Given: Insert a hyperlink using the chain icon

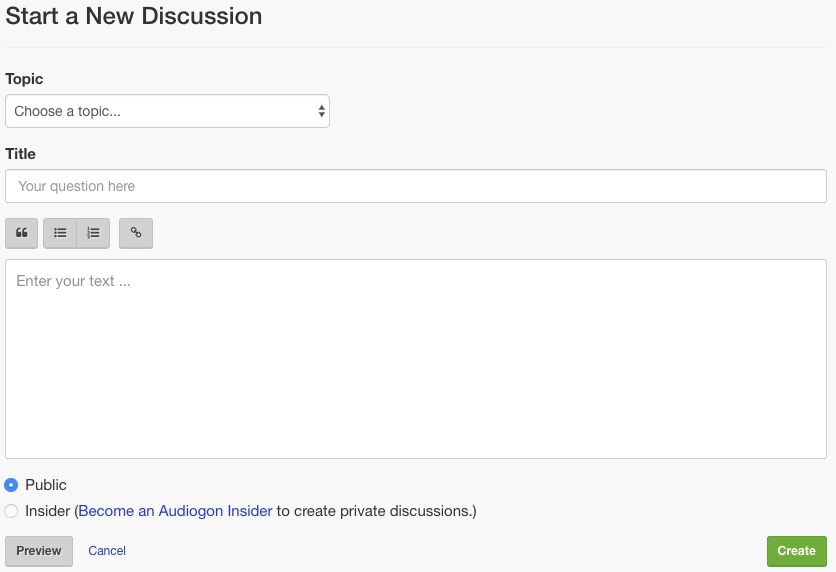Looking at the screenshot, I should 136,233.
